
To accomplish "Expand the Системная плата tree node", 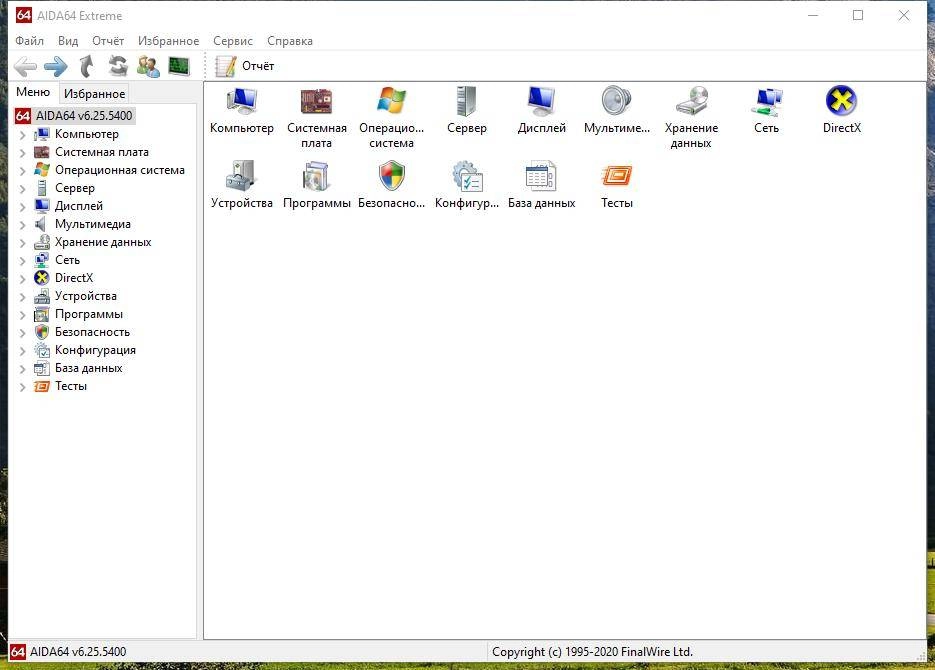I will (x=23, y=153).
